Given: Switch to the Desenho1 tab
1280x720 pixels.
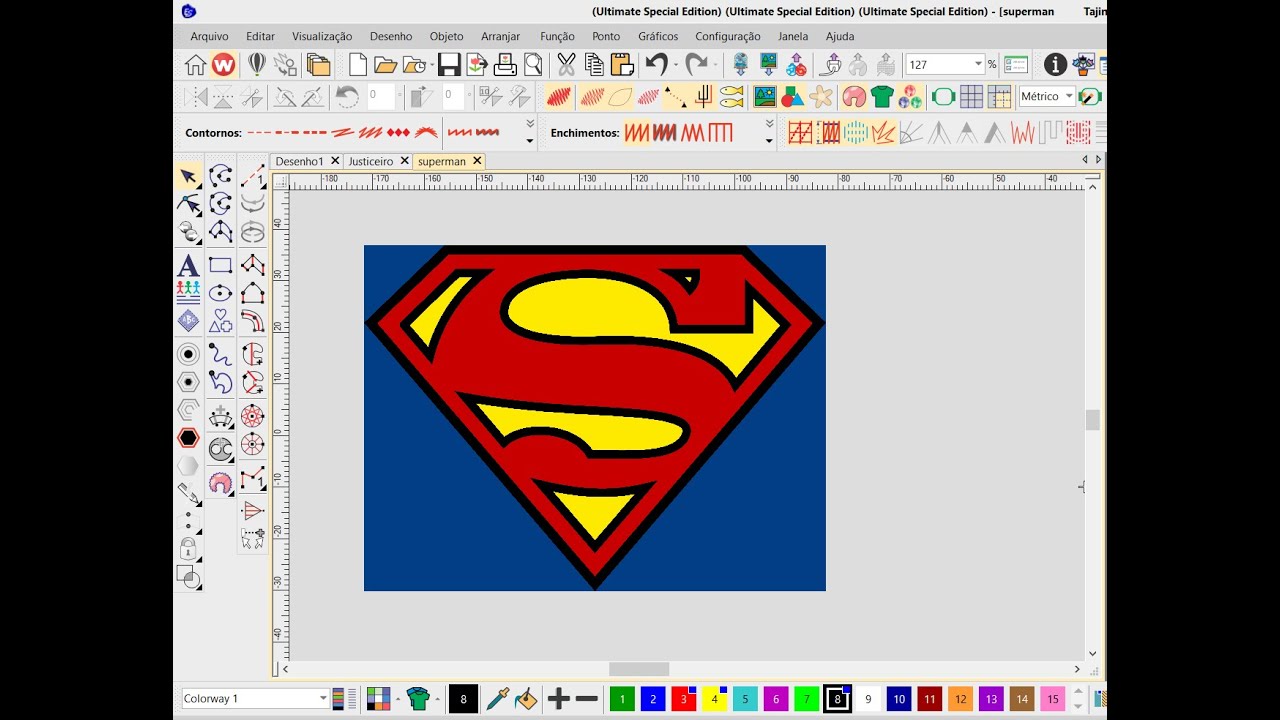Looking at the screenshot, I should 300,161.
